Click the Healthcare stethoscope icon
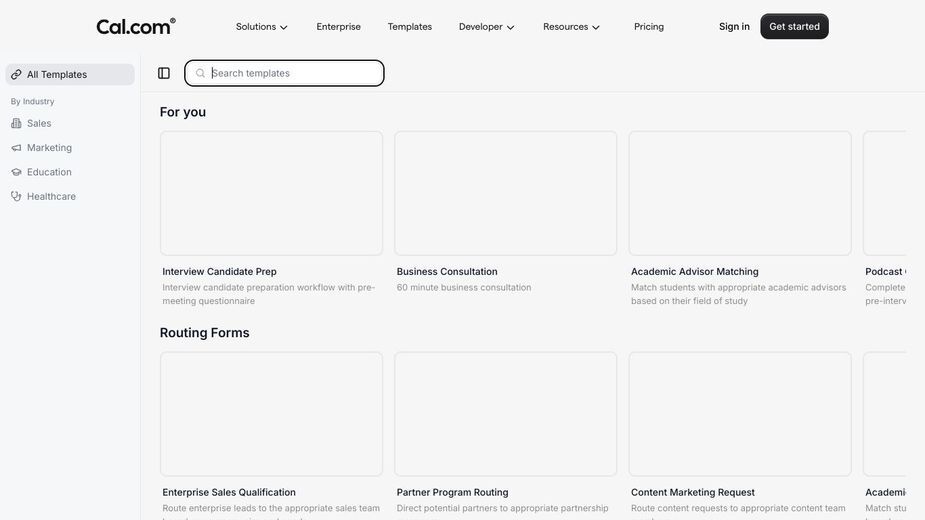The height and width of the screenshot is (520, 925). [x=16, y=196]
